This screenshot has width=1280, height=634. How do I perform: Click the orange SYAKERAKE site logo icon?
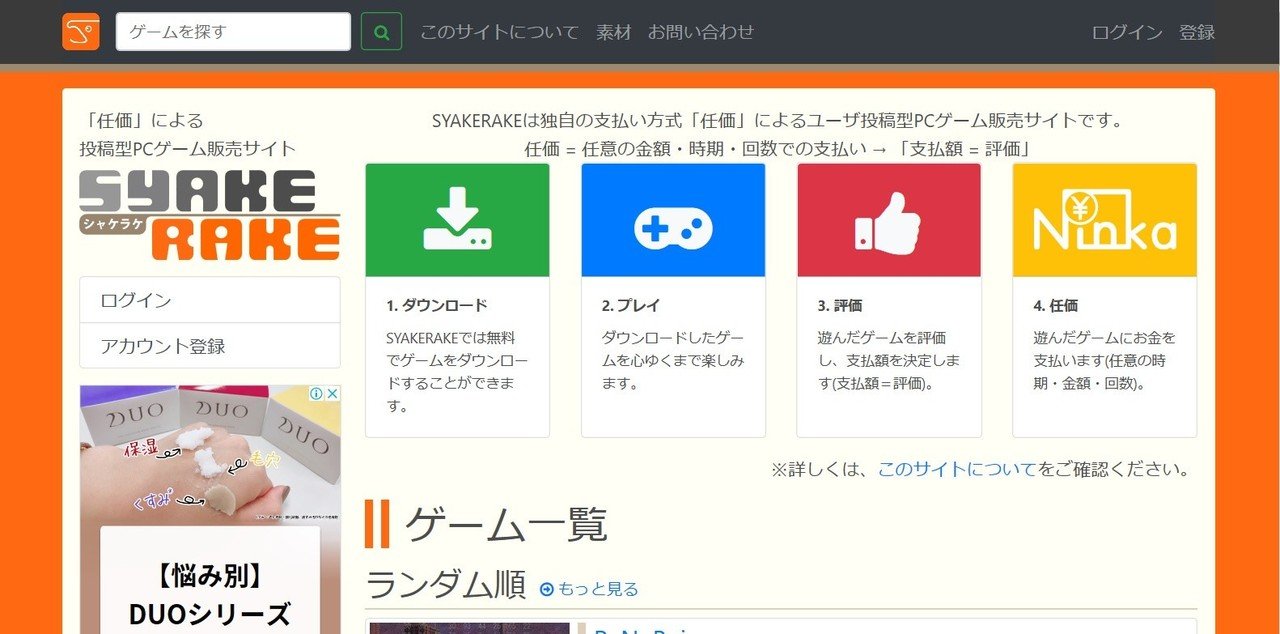coord(81,32)
